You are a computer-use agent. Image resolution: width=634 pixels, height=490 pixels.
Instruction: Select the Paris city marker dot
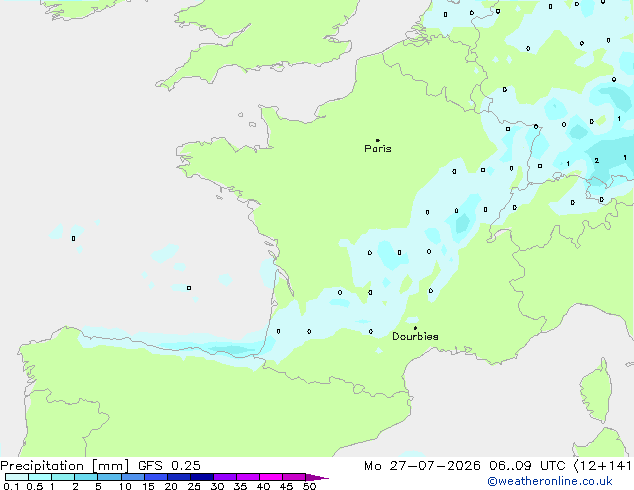click(378, 140)
